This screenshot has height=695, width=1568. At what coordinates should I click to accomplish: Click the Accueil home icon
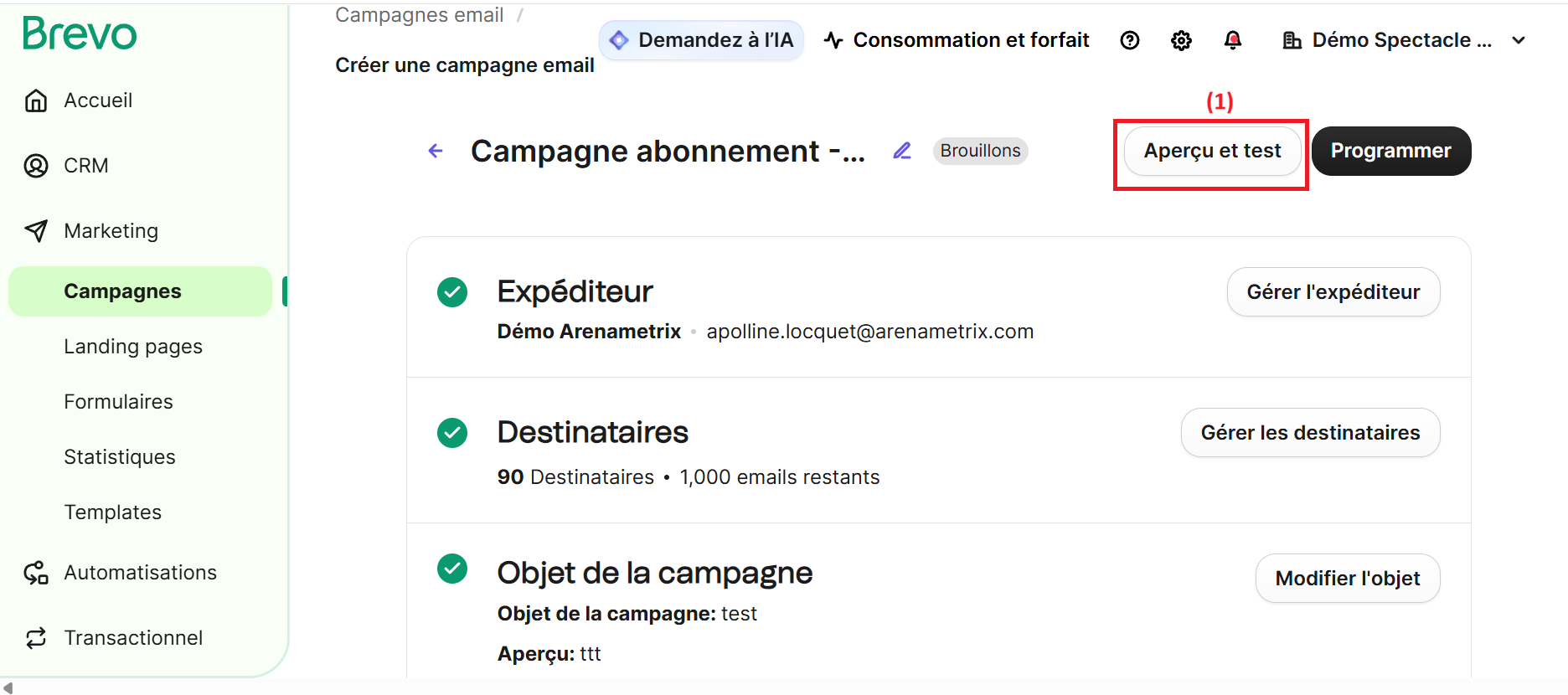[36, 100]
